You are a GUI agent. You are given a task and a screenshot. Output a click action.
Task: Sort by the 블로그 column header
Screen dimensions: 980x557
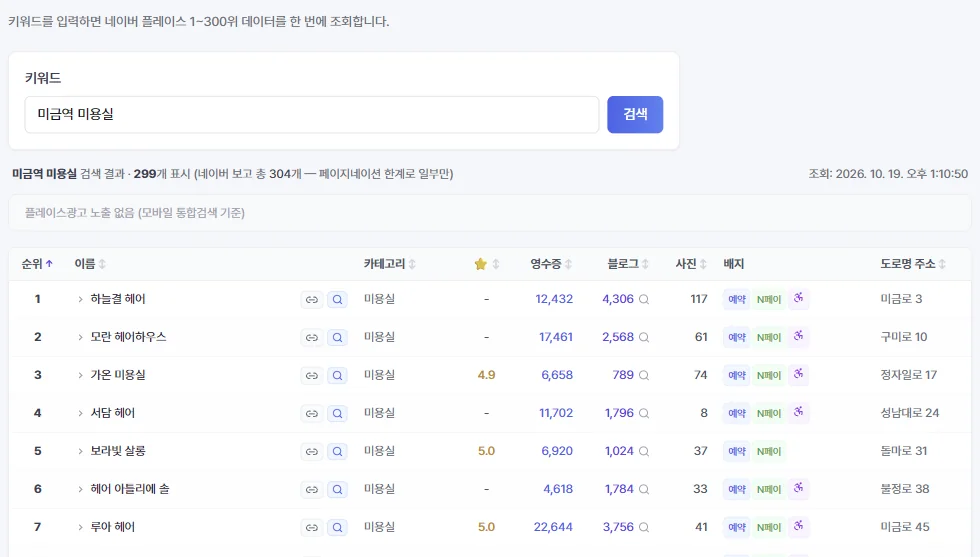click(x=628, y=264)
